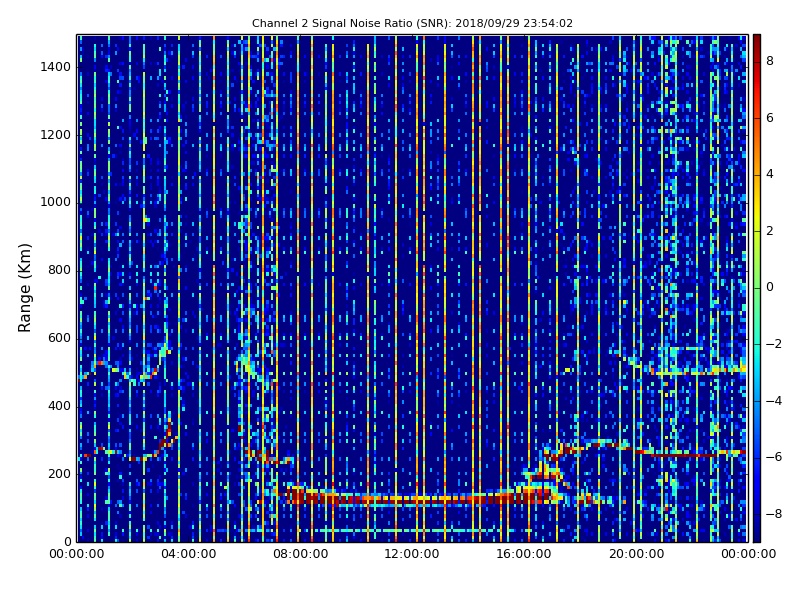Click the colorbar label 0
Image resolution: width=800 pixels, height=600 pixels.
click(x=770, y=287)
